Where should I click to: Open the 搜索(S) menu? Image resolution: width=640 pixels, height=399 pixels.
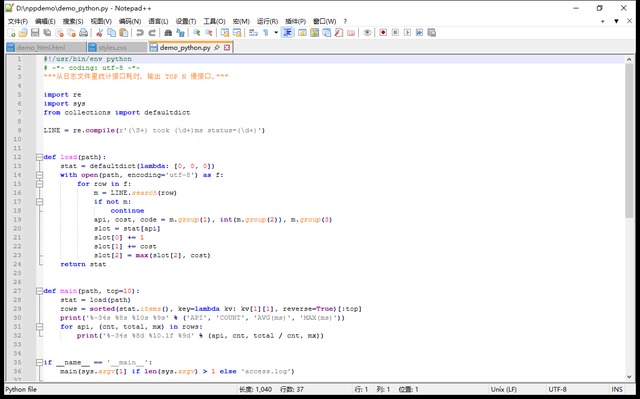tap(73, 21)
